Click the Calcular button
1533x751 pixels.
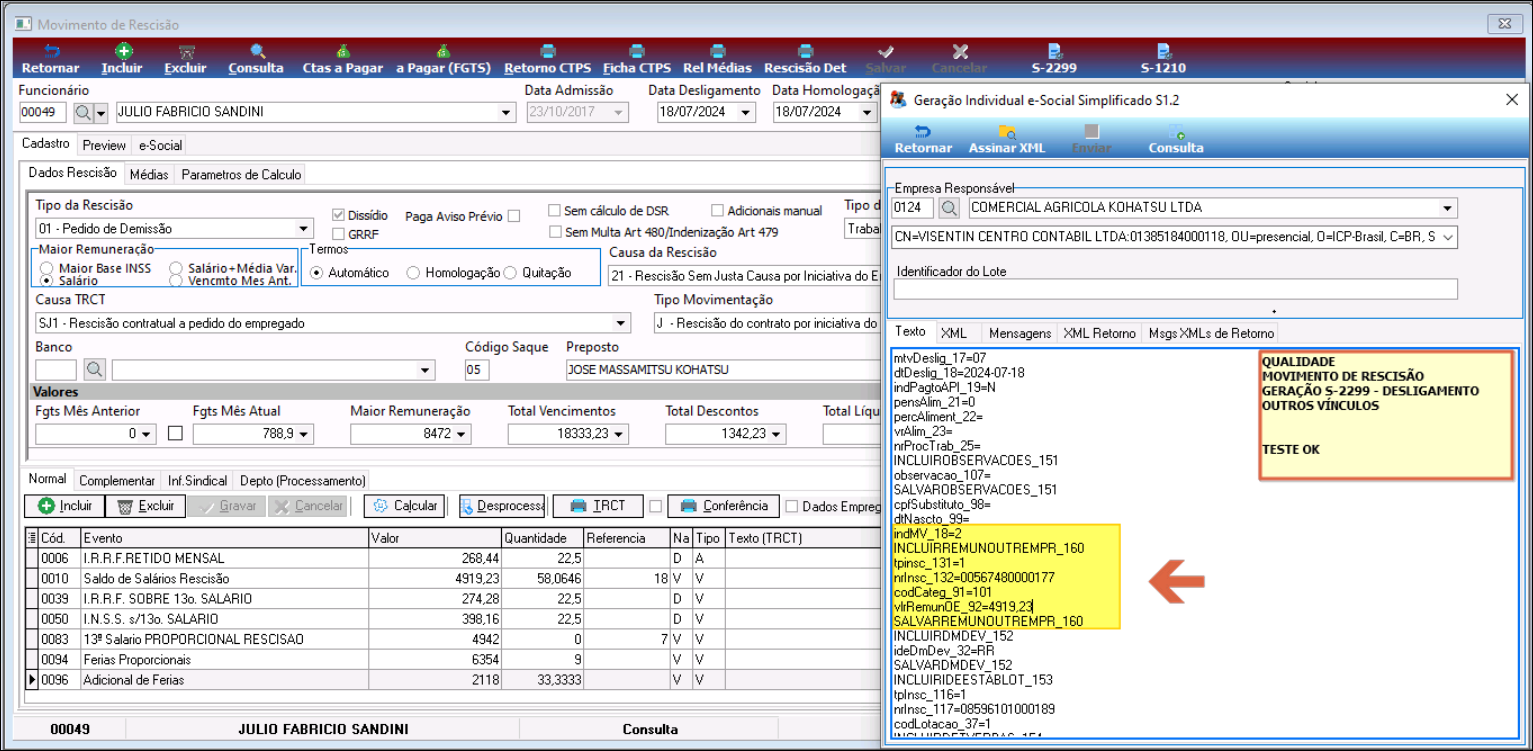[x=405, y=506]
